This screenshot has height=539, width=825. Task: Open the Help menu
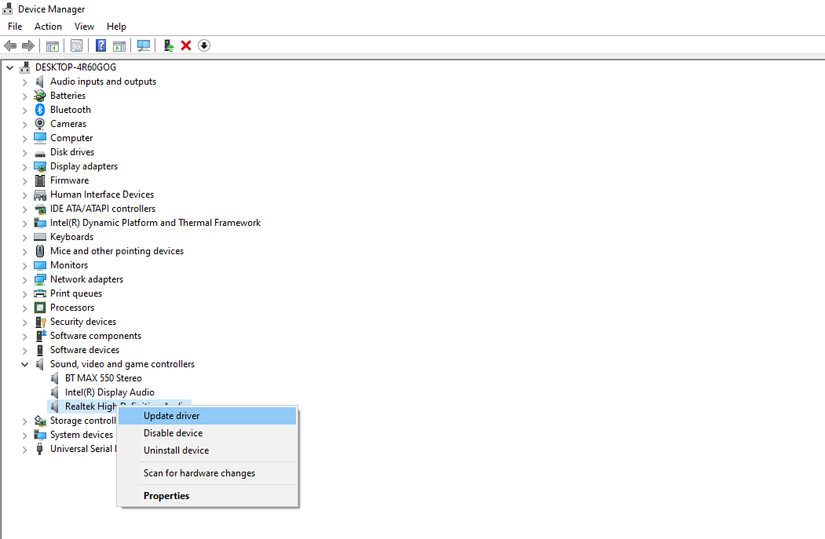point(116,26)
